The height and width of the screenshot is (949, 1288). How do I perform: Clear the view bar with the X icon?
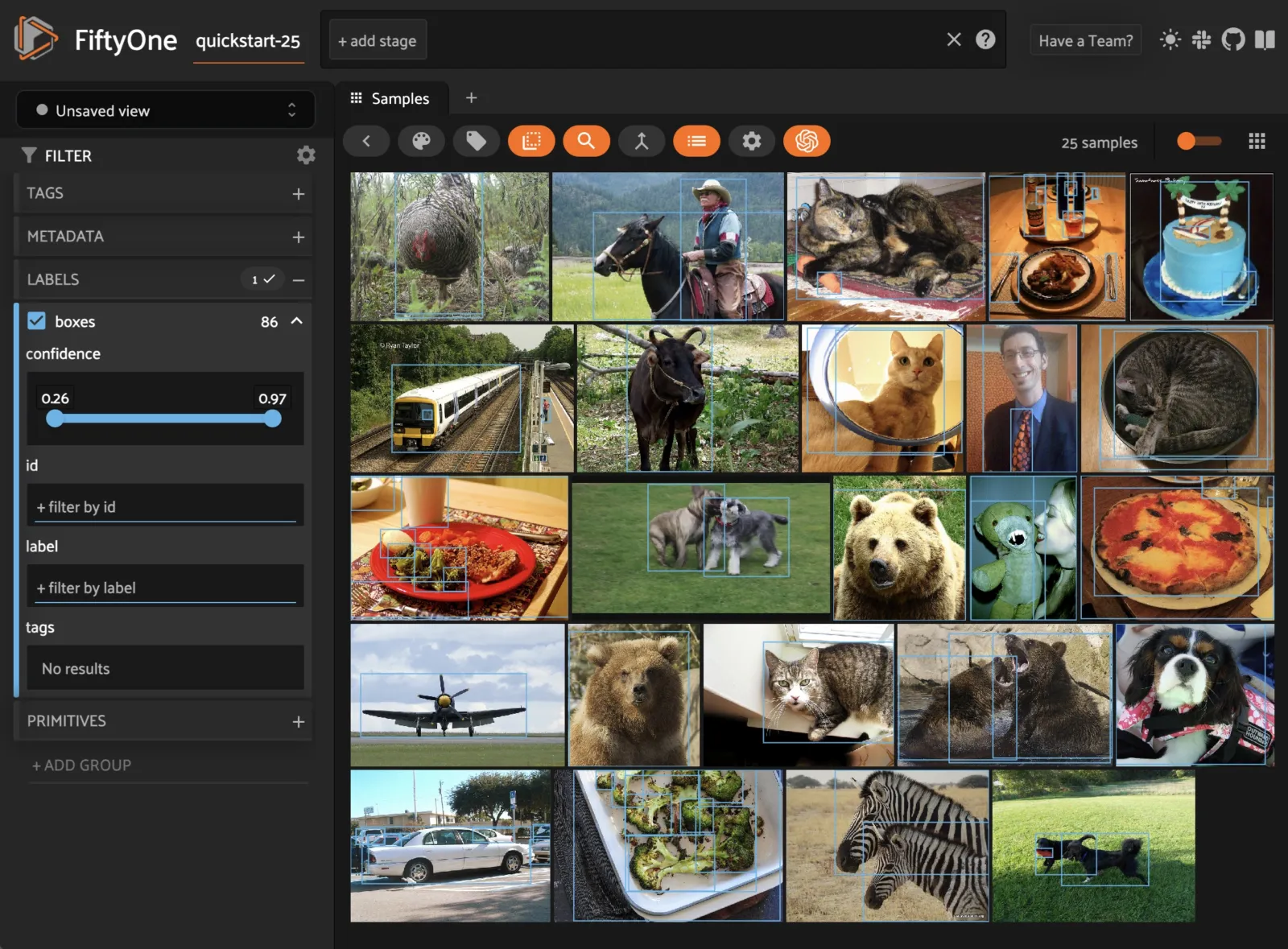(954, 39)
